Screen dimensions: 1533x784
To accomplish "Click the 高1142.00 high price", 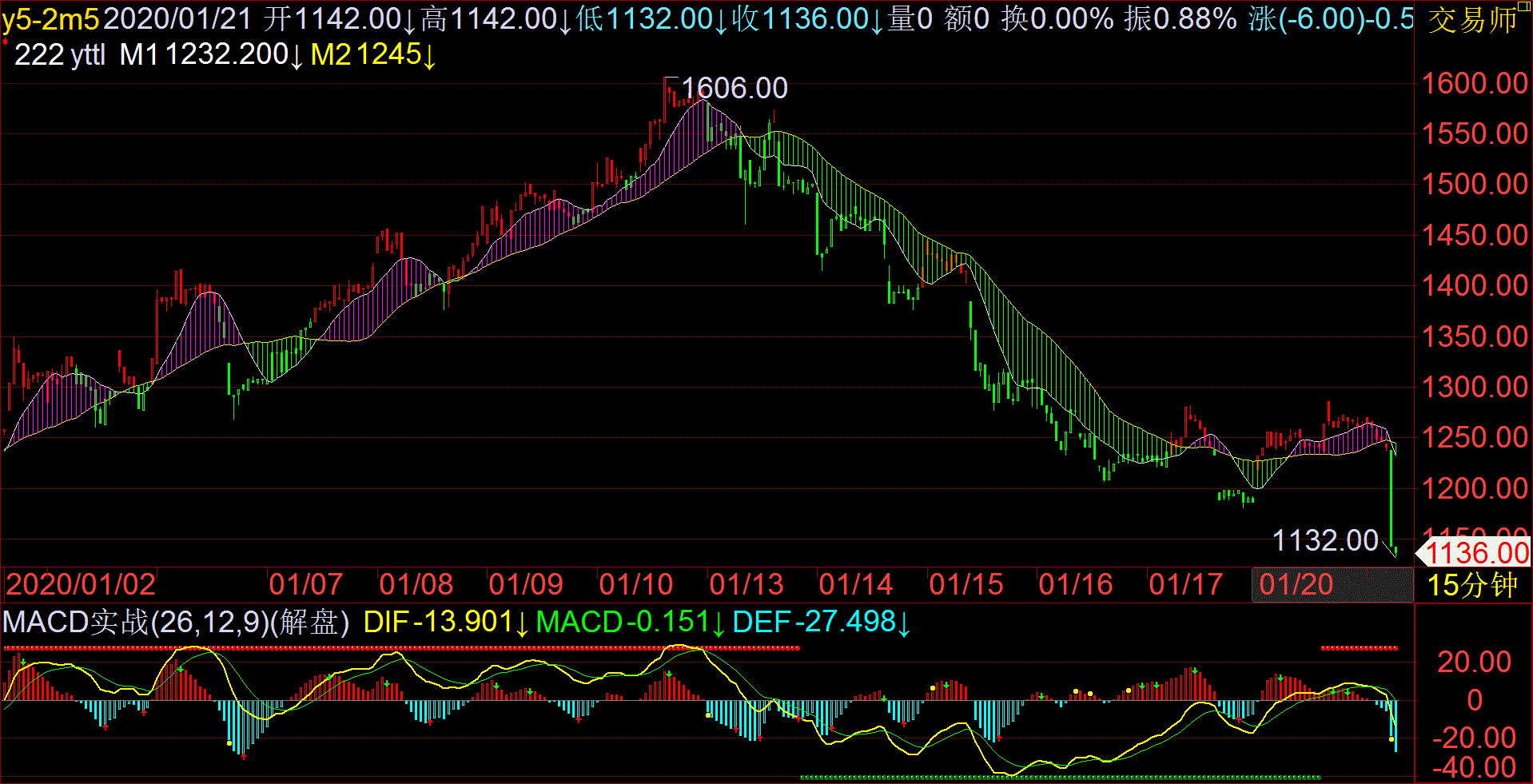I will tap(495, 18).
